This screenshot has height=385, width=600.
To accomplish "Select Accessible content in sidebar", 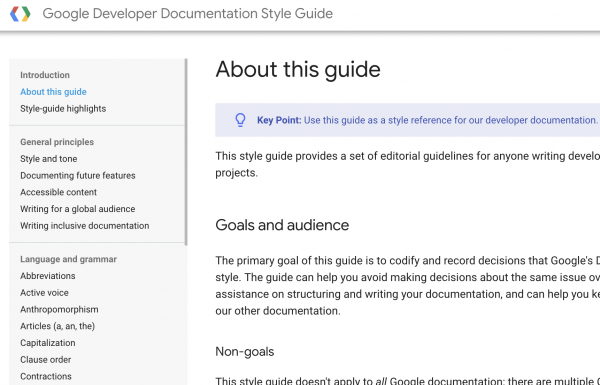I will (x=59, y=192).
